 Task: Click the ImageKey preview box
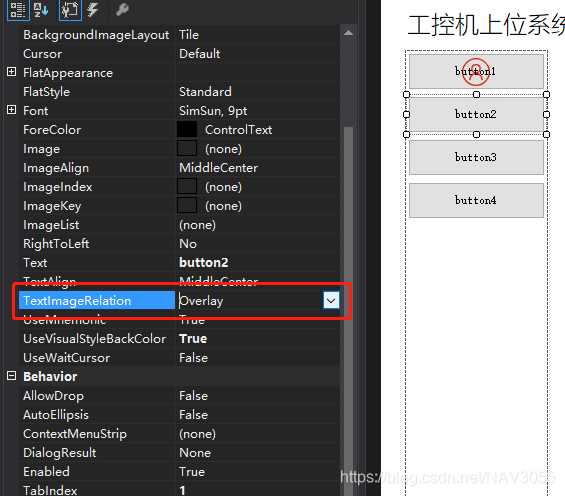(187, 206)
